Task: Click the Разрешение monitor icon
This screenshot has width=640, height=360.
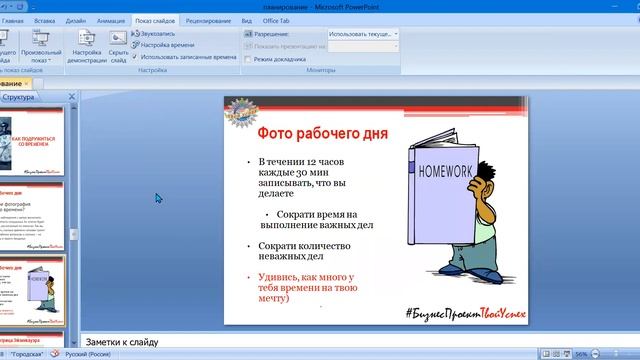Action: click(248, 34)
